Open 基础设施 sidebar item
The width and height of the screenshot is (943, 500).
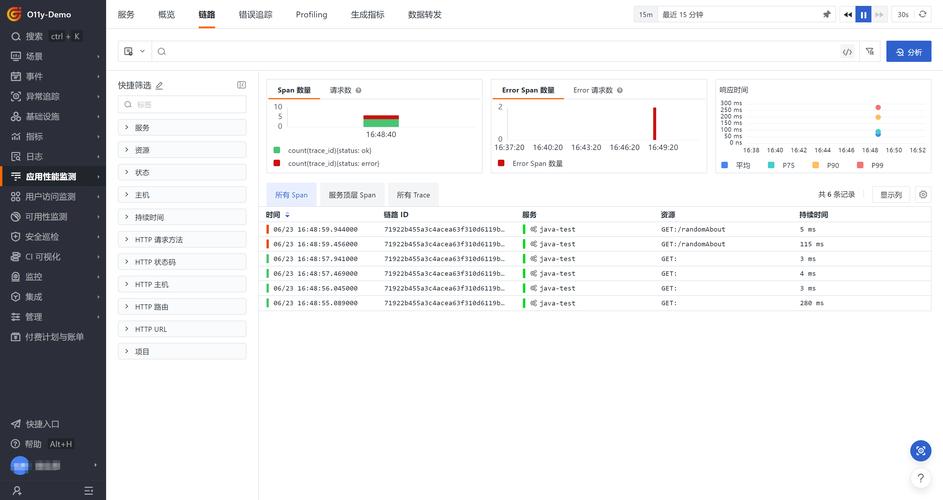pos(53,117)
